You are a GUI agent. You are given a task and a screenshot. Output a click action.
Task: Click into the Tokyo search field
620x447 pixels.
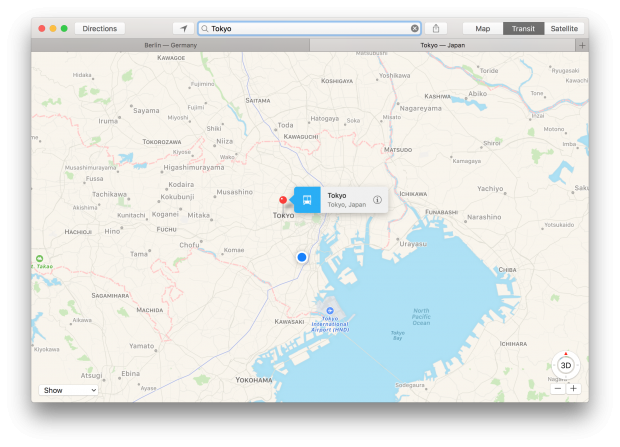click(x=309, y=28)
